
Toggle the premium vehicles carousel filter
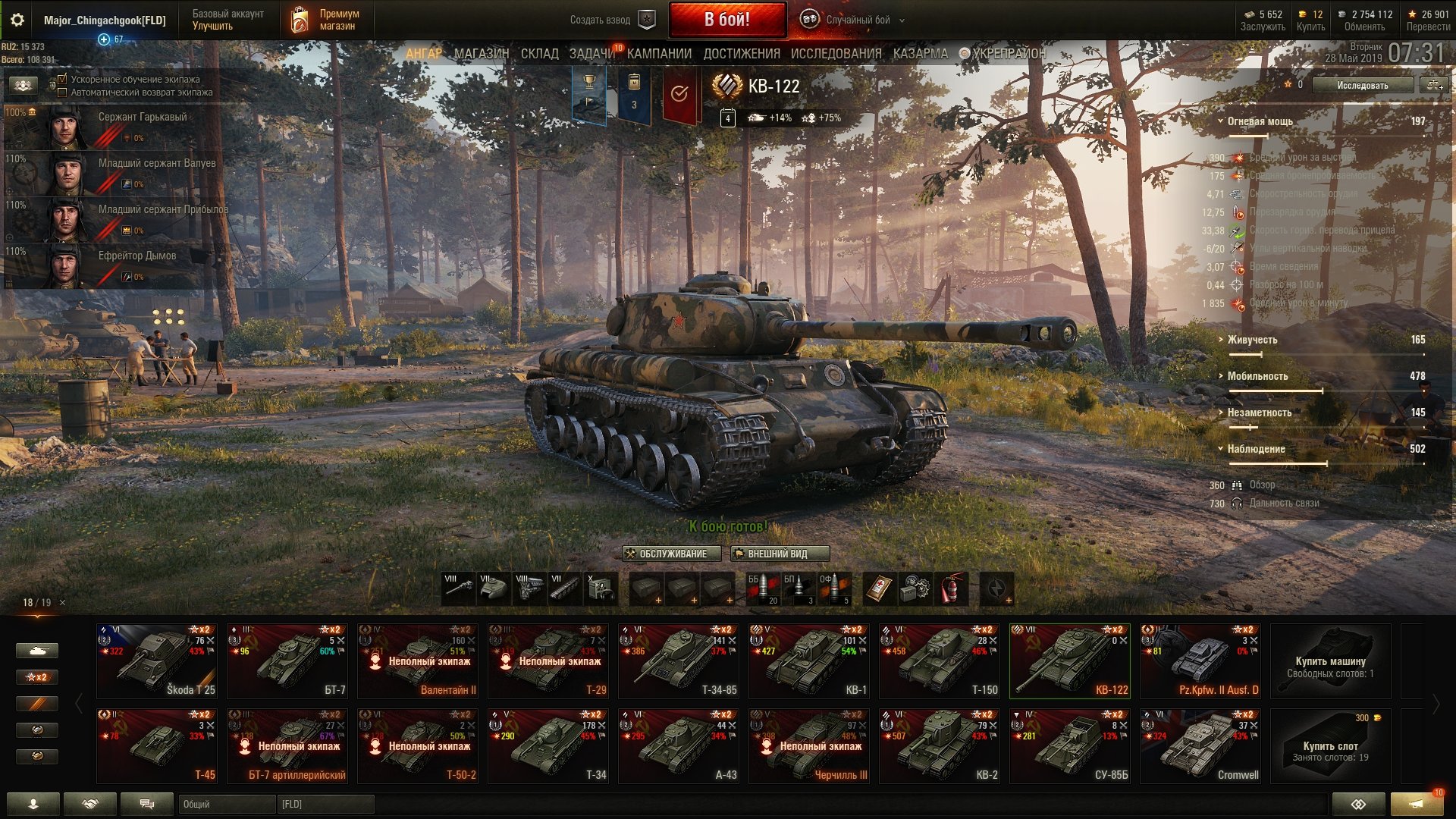point(36,704)
